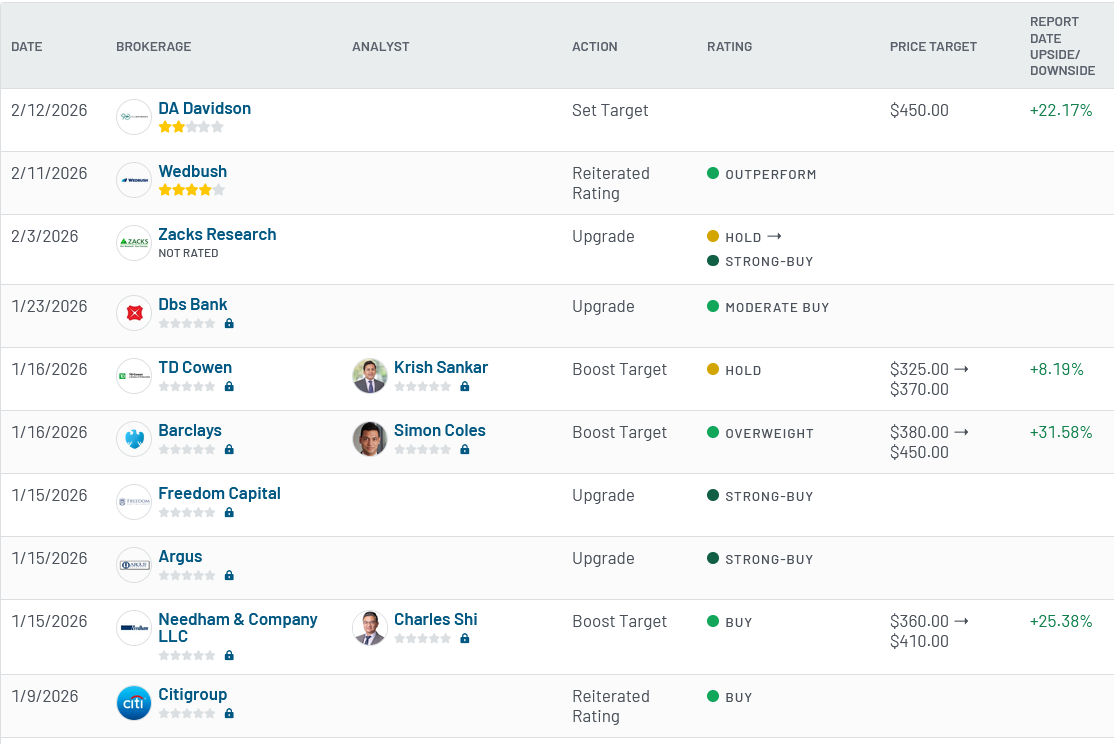The image size is (1114, 744).
Task: Click the $450.00 price target for DA Davidson
Action: pos(919,110)
